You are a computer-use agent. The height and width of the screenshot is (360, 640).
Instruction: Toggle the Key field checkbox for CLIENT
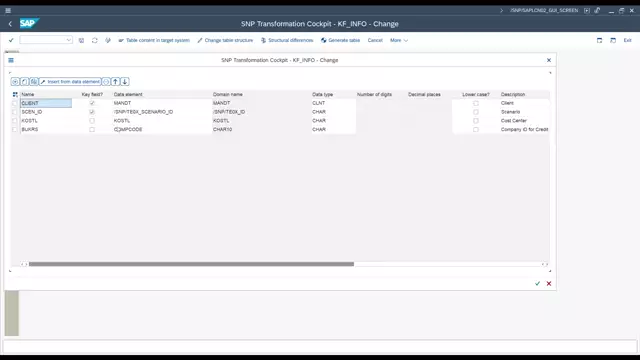[x=92, y=103]
